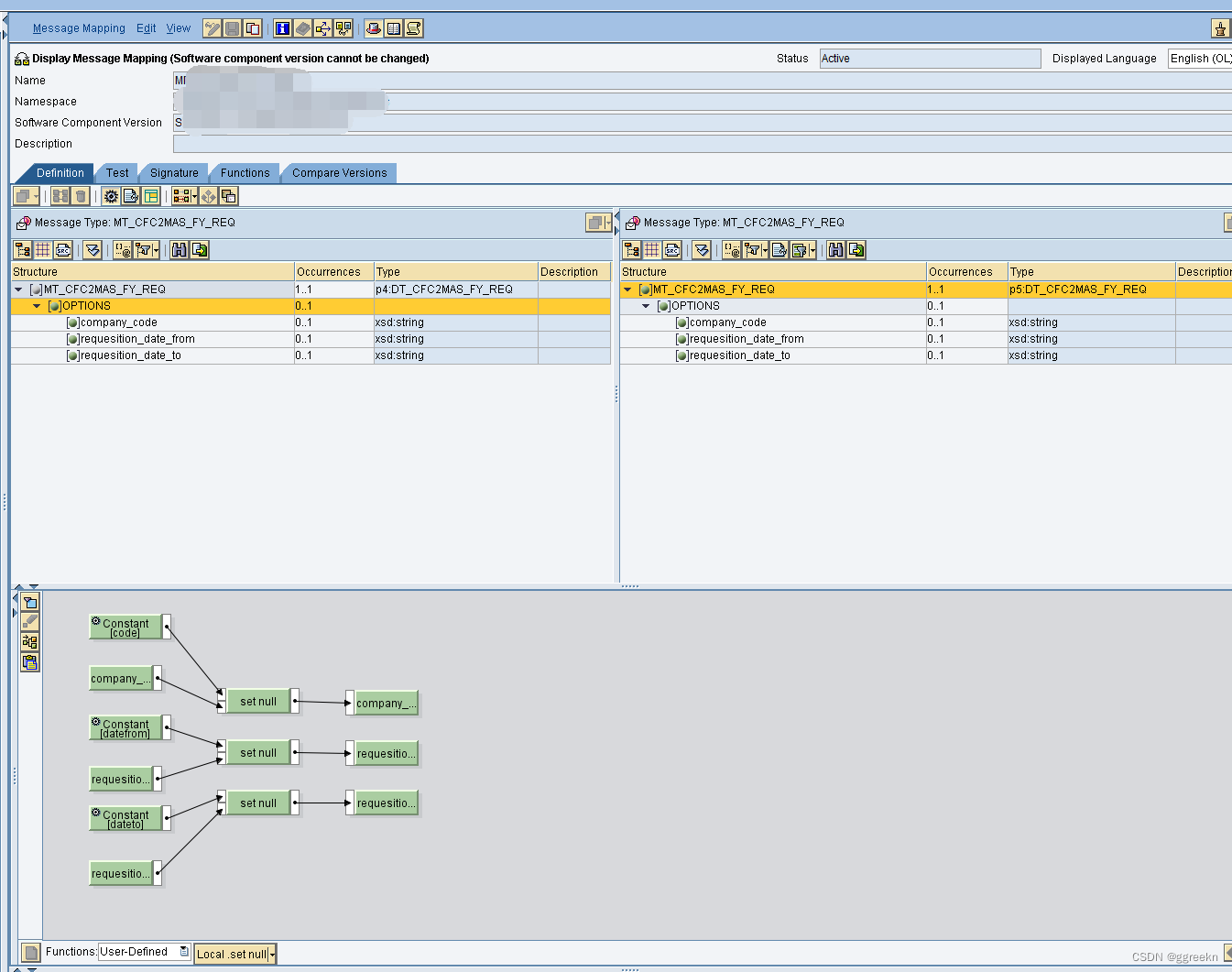1232x972 pixels.
Task: Switch to the Compare Versions tab
Action: (x=340, y=173)
